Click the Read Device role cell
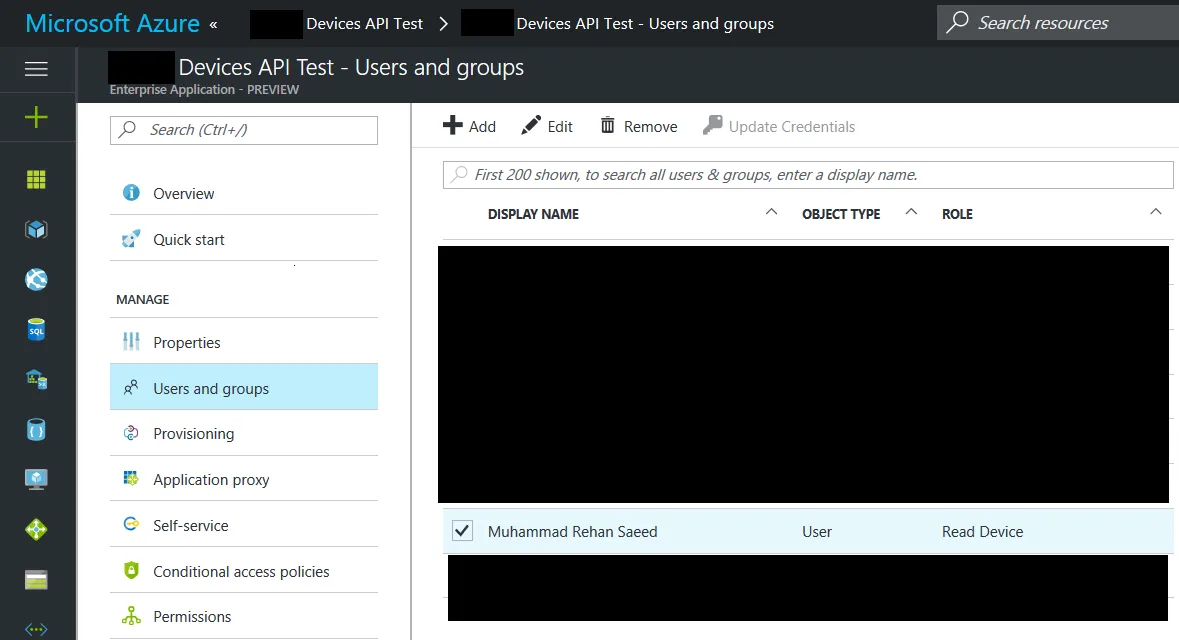This screenshot has height=640, width=1179. (x=982, y=531)
